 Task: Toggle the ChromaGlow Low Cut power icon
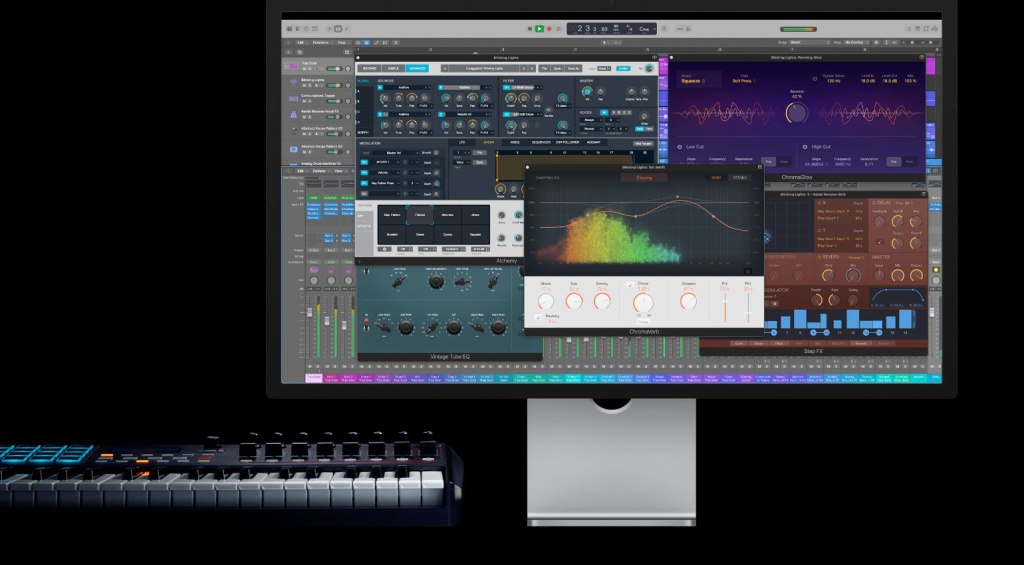680,147
